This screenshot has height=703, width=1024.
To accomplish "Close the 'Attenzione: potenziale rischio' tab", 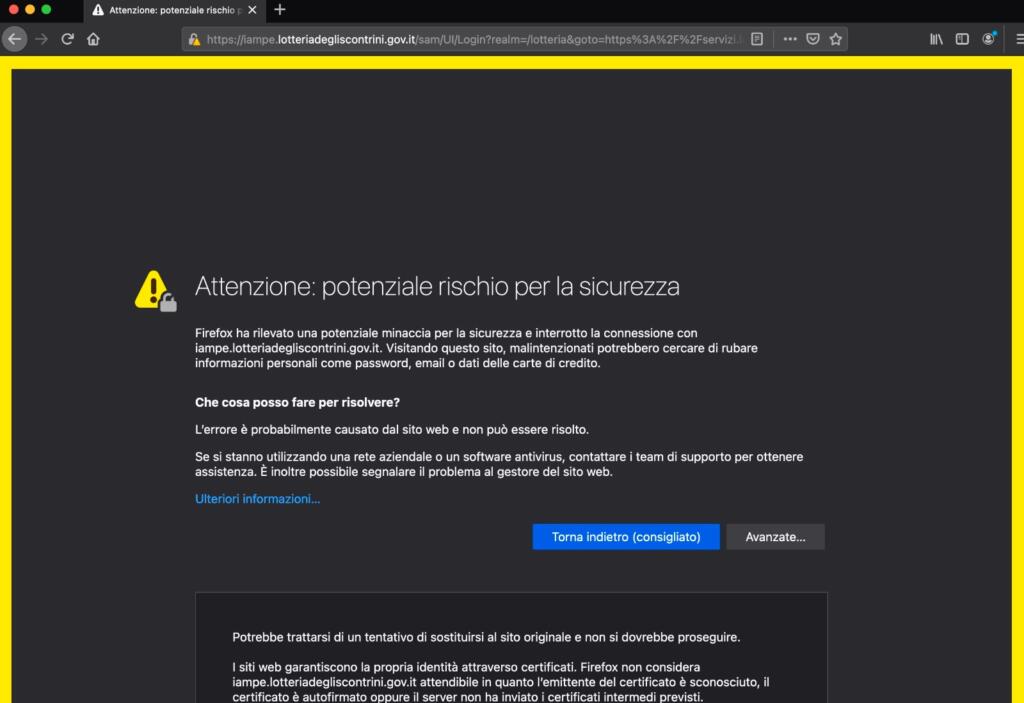I will [252, 10].
